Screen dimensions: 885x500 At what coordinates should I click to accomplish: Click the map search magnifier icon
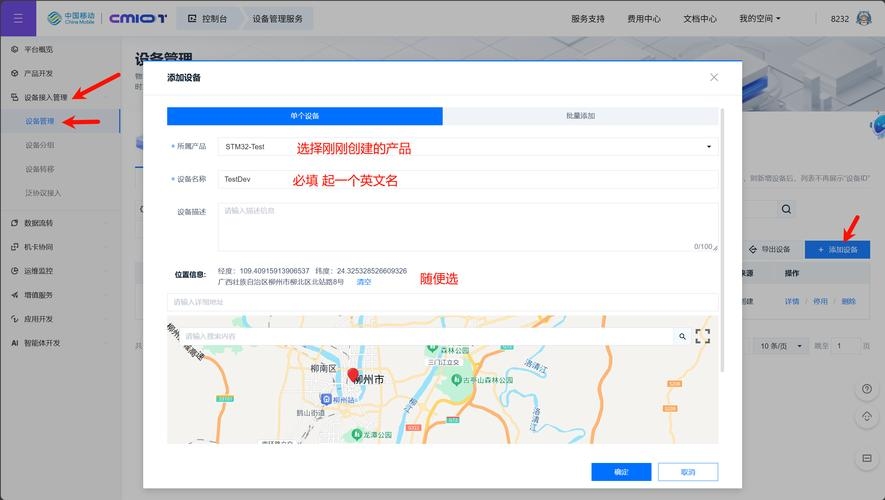(682, 336)
